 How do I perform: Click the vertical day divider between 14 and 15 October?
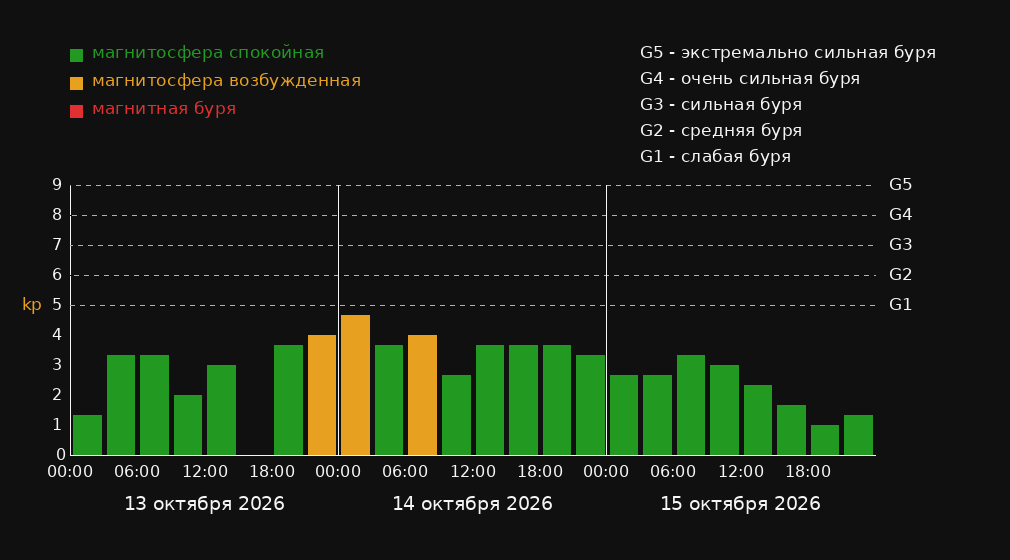606,320
